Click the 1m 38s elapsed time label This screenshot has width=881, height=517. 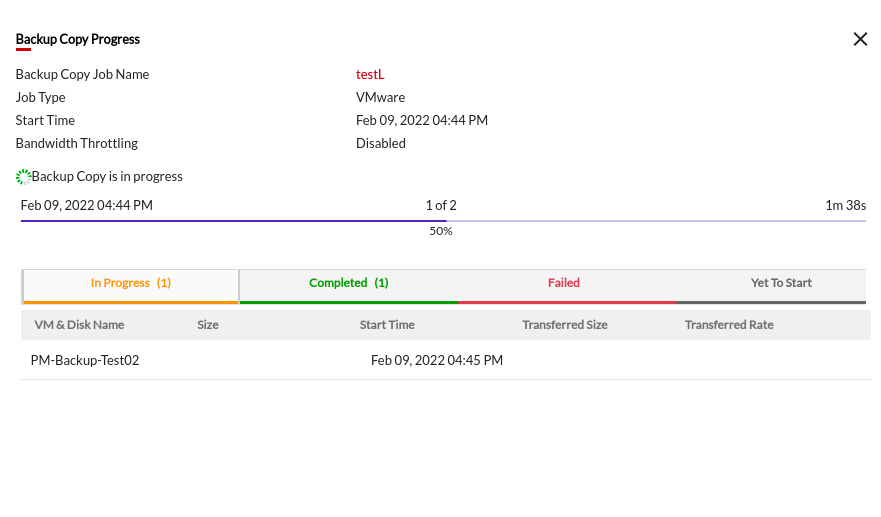pos(845,205)
